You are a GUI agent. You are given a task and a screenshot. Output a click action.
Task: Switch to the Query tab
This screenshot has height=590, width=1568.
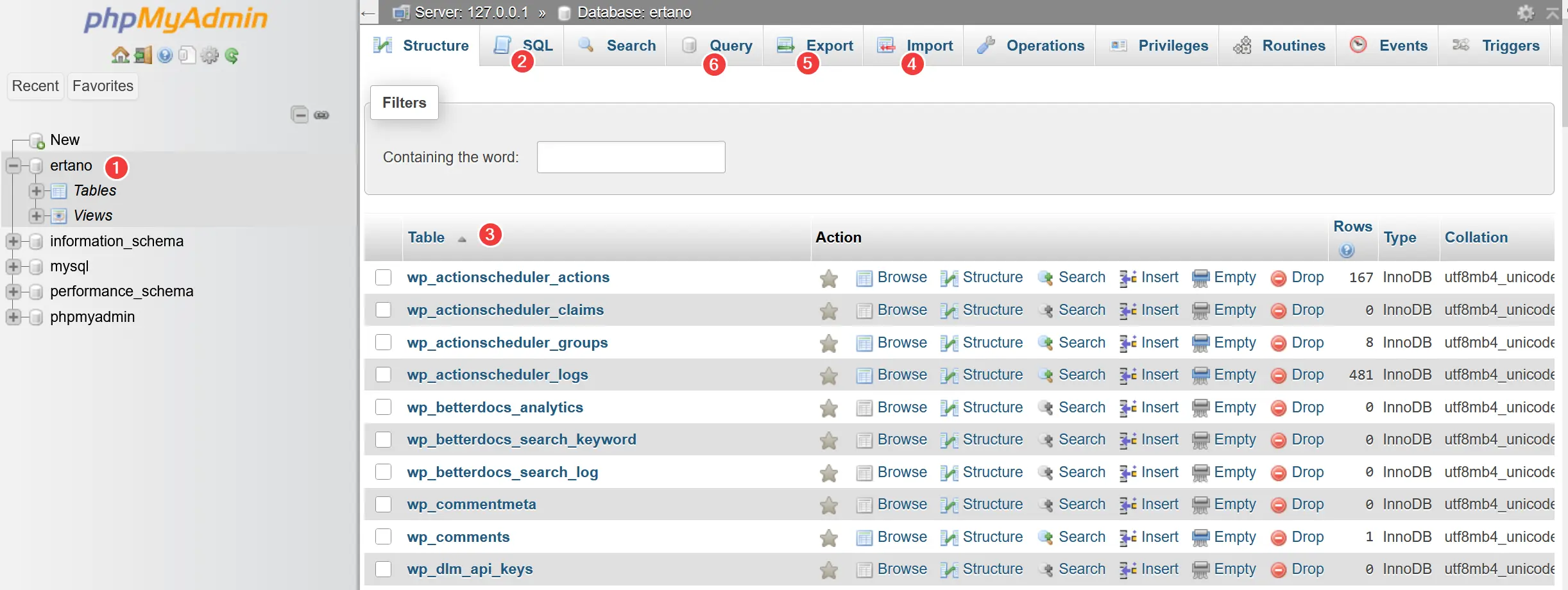(716, 46)
